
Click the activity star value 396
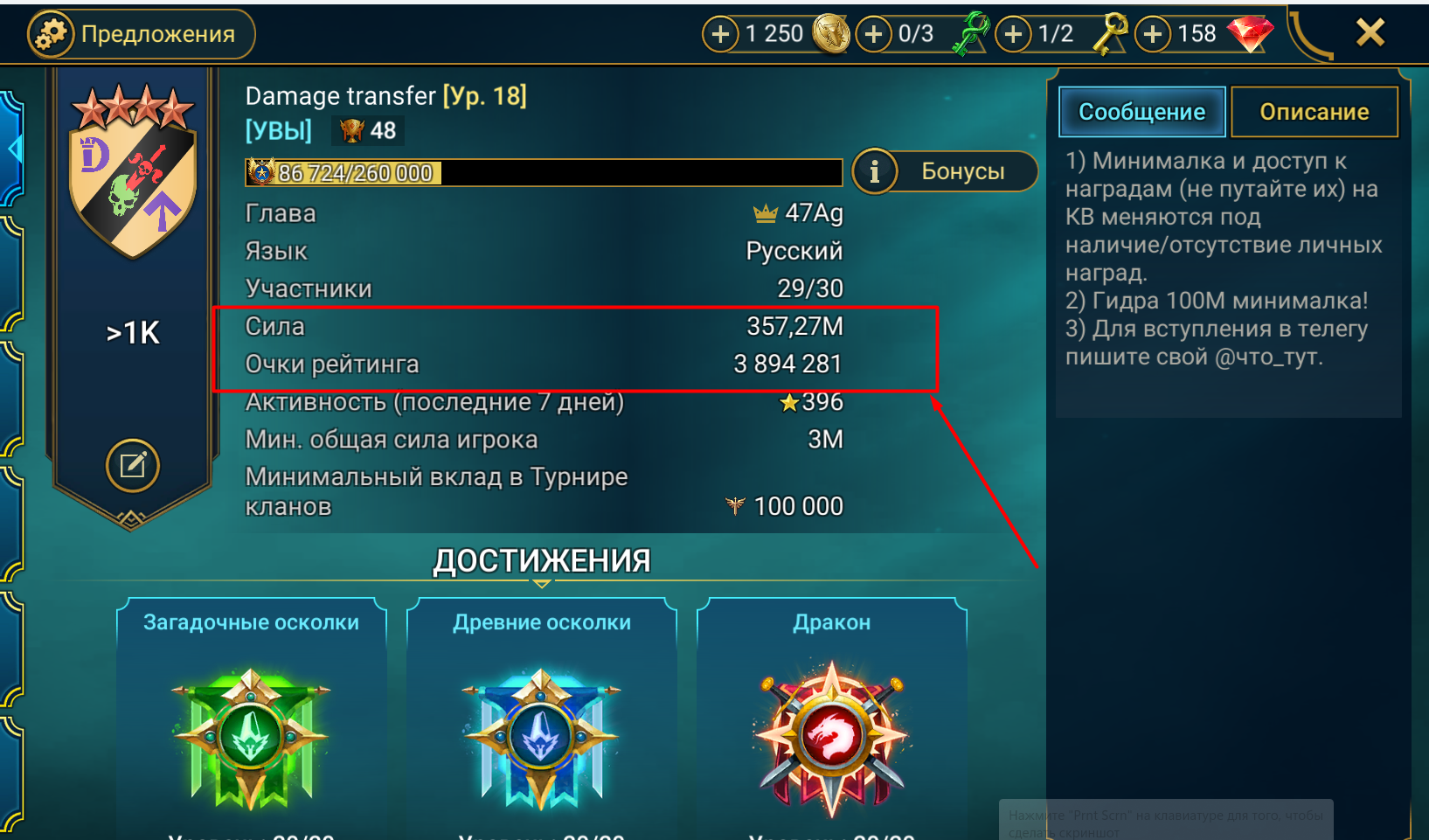(x=811, y=402)
